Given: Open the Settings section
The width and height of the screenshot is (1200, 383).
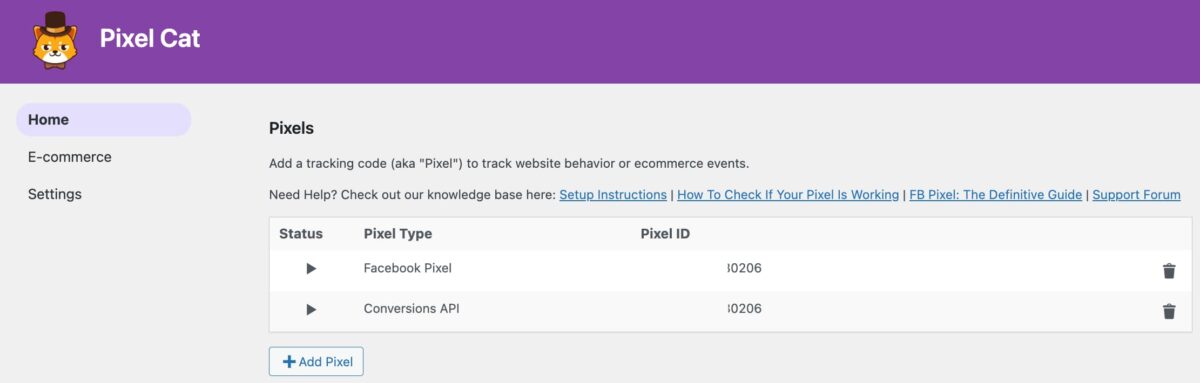Looking at the screenshot, I should 55,194.
